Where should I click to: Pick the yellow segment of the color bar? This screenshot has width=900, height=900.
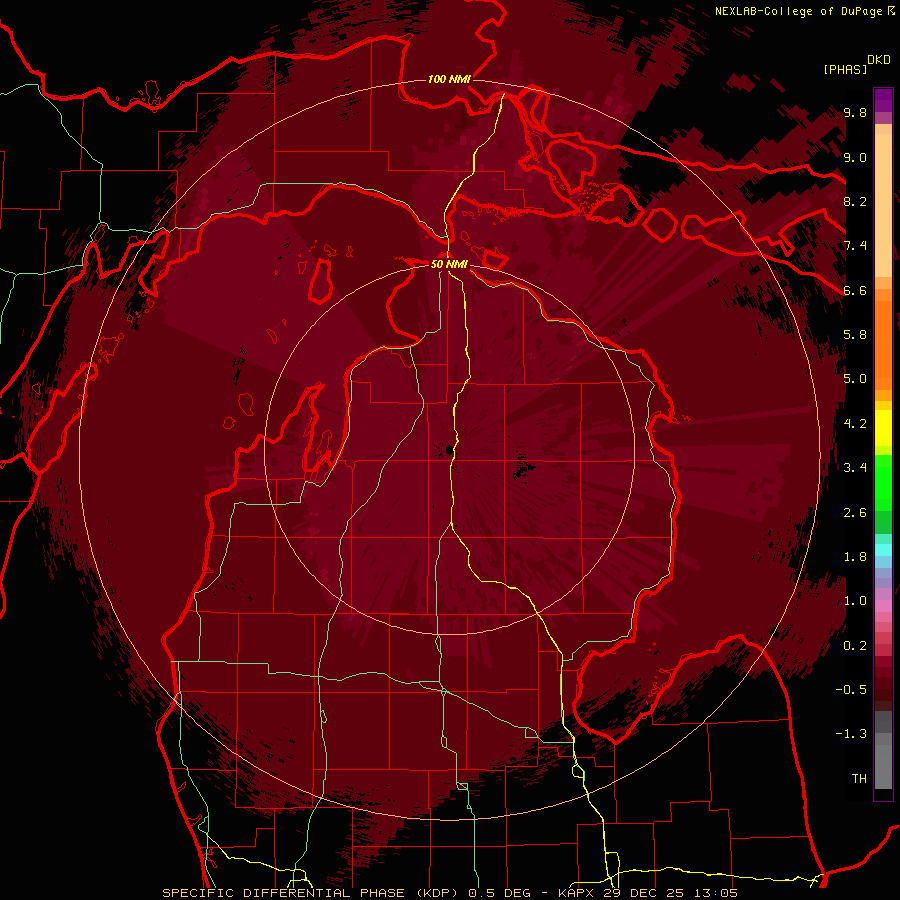(x=883, y=428)
